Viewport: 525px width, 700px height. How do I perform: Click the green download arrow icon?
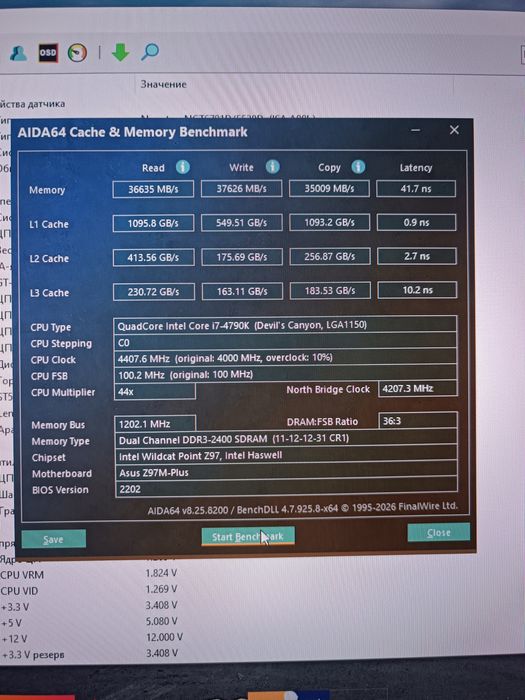tap(120, 52)
